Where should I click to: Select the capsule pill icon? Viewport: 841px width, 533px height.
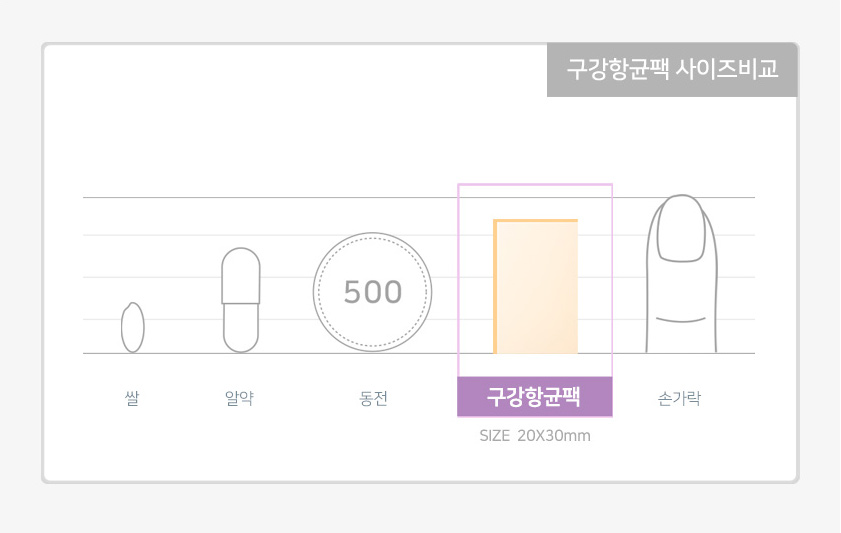[x=241, y=300]
